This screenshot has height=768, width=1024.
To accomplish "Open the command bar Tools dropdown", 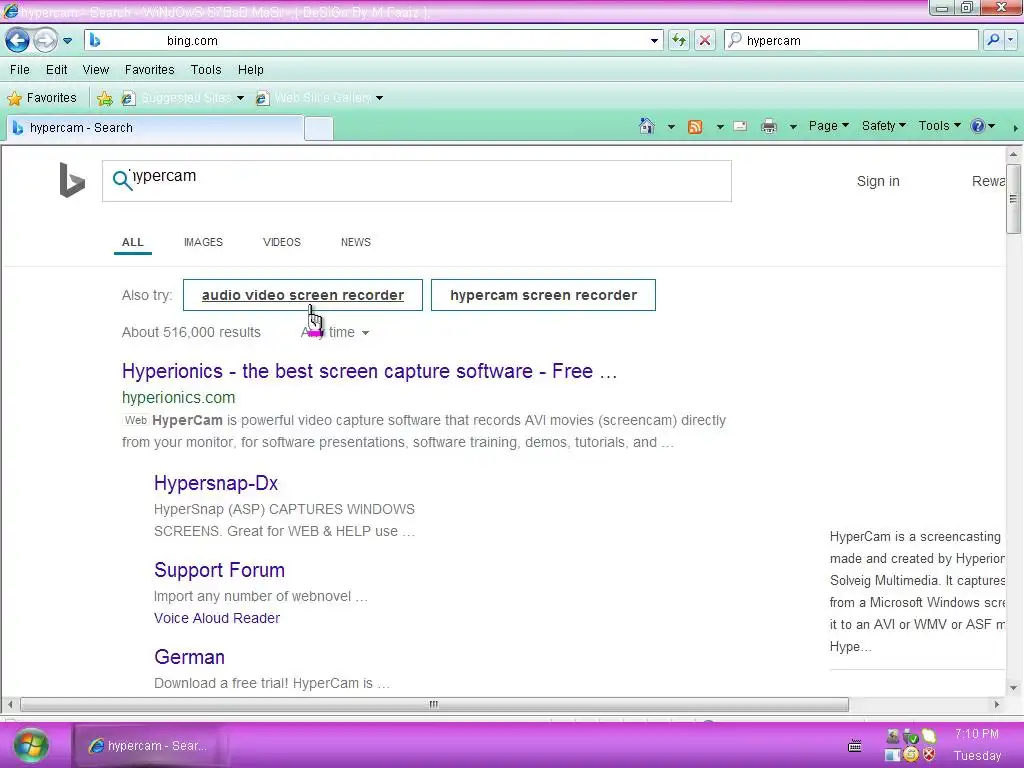I will (x=939, y=126).
